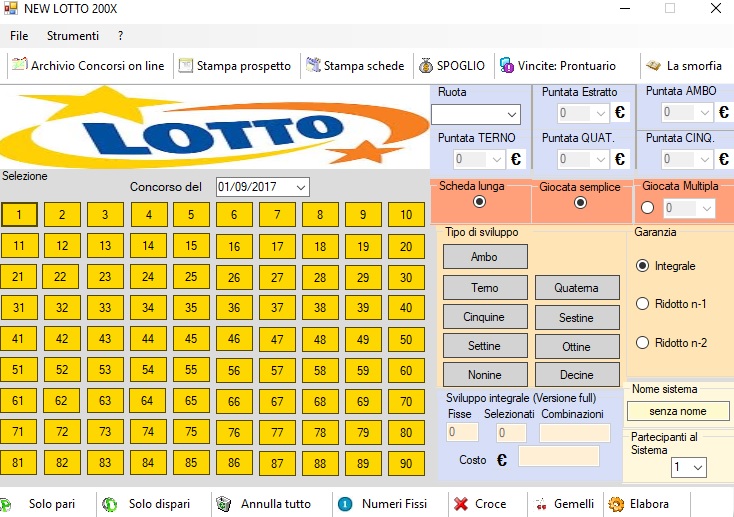Click the Settine development button

pyautogui.click(x=485, y=346)
